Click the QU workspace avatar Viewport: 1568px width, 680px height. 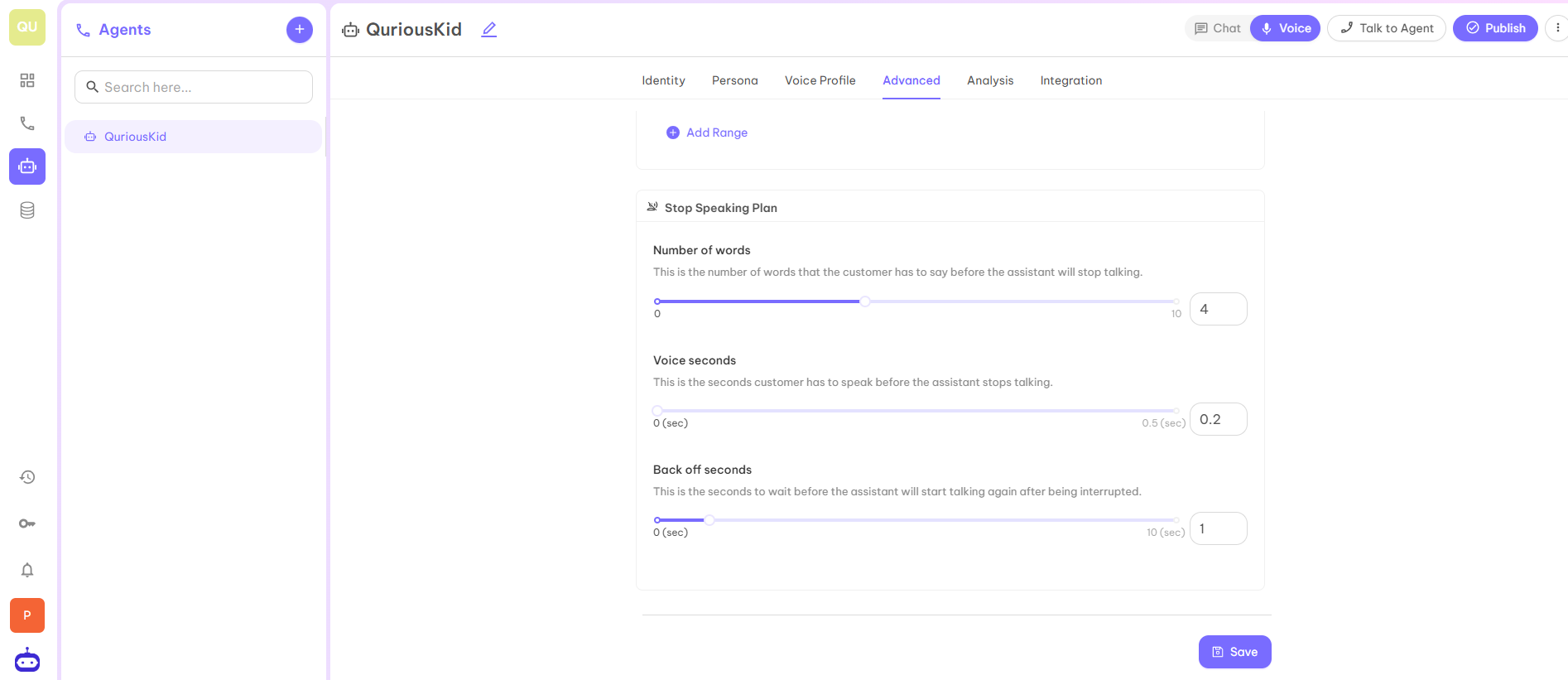tap(27, 27)
